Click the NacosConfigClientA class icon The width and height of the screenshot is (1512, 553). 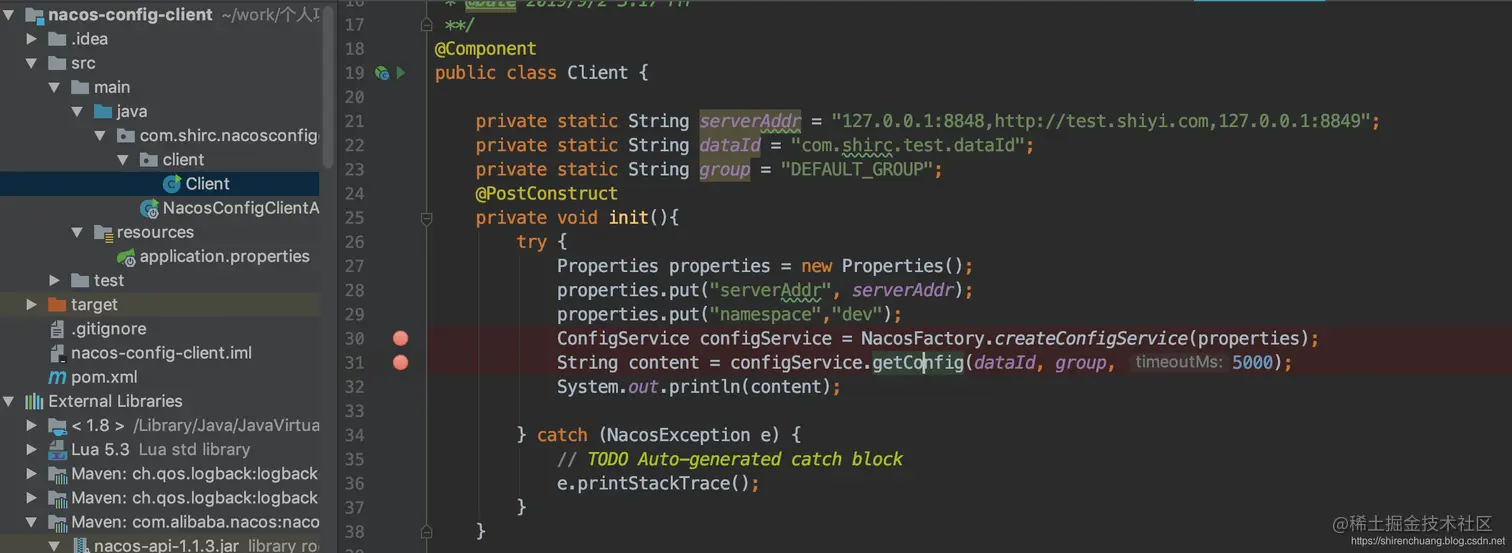click(x=150, y=208)
